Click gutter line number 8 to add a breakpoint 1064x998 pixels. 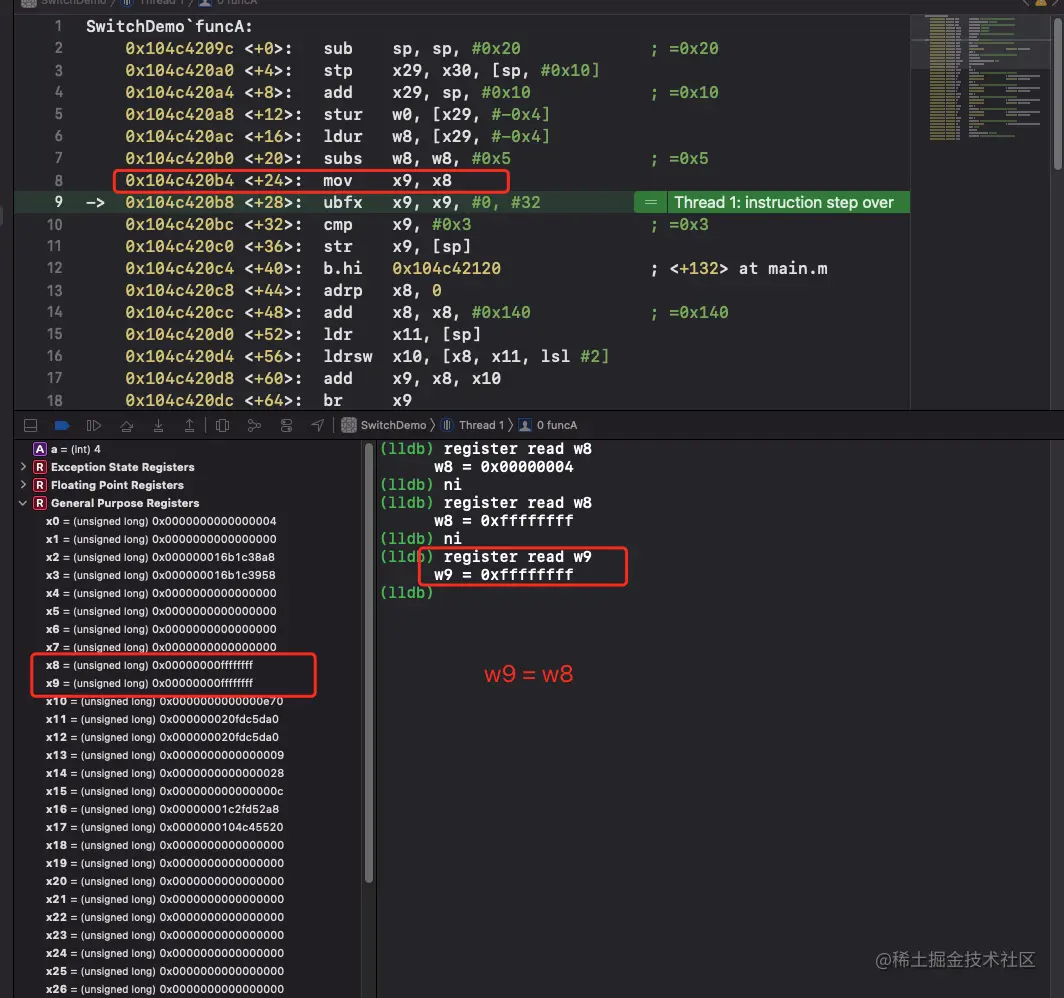tap(58, 180)
